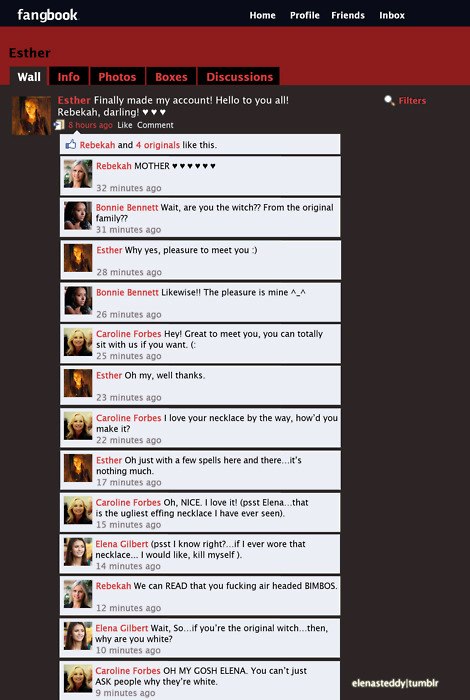Click Rebekah's avatar on MOTHER comment
This screenshot has width=470, height=700.
pos(78,174)
